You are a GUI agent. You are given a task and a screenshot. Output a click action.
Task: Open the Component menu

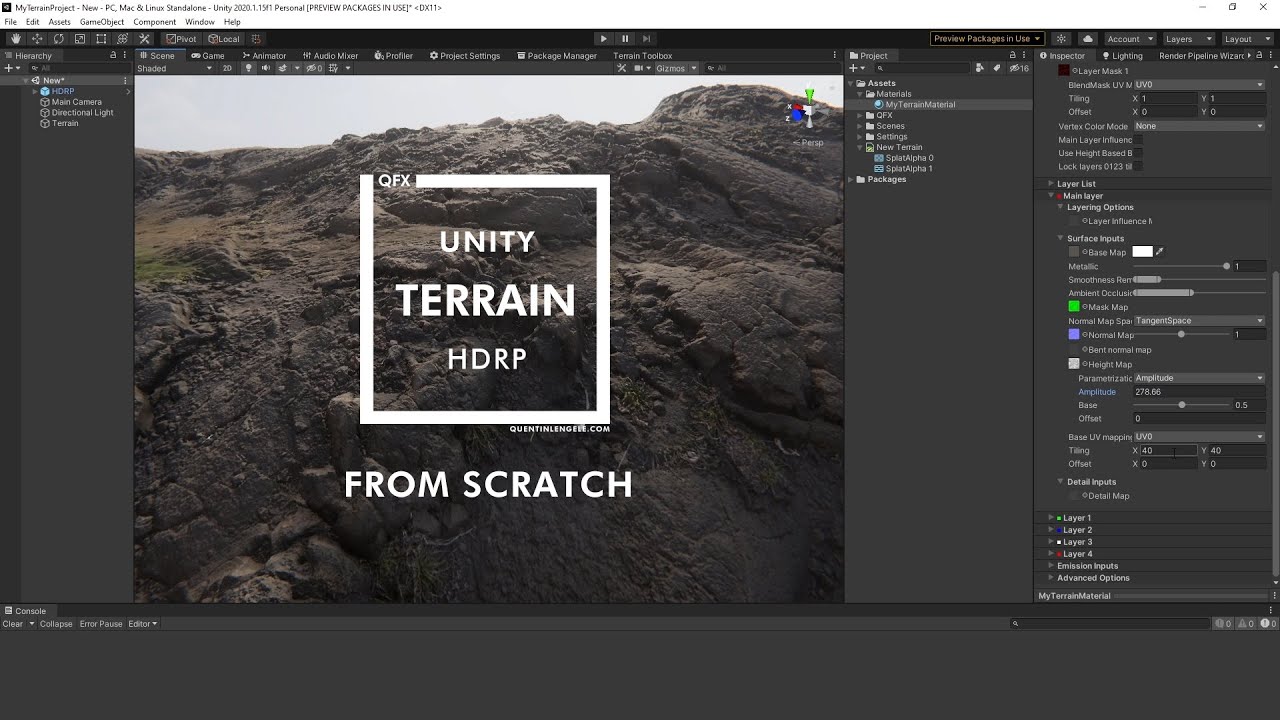154,22
